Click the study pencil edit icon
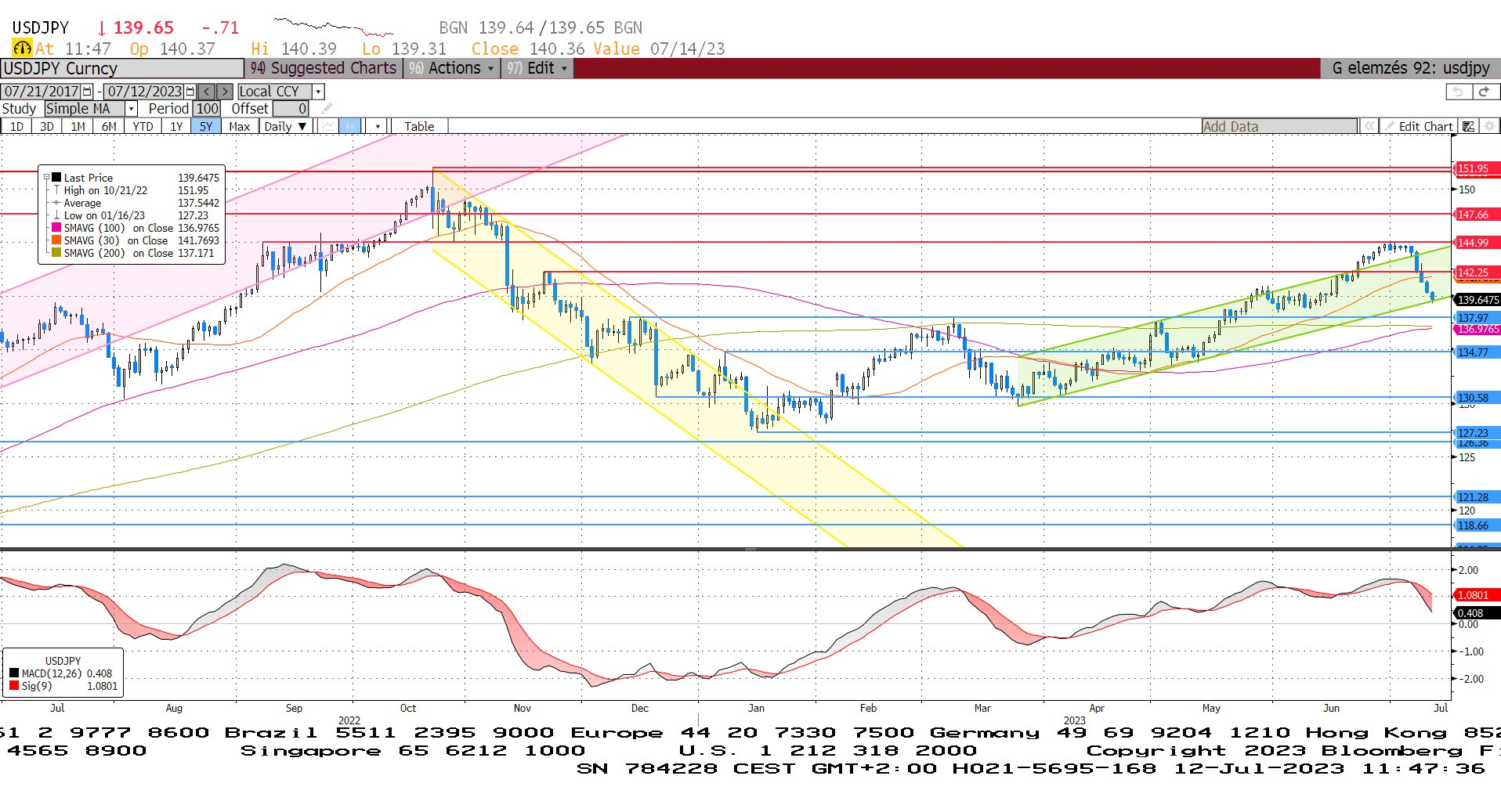 click(327, 109)
